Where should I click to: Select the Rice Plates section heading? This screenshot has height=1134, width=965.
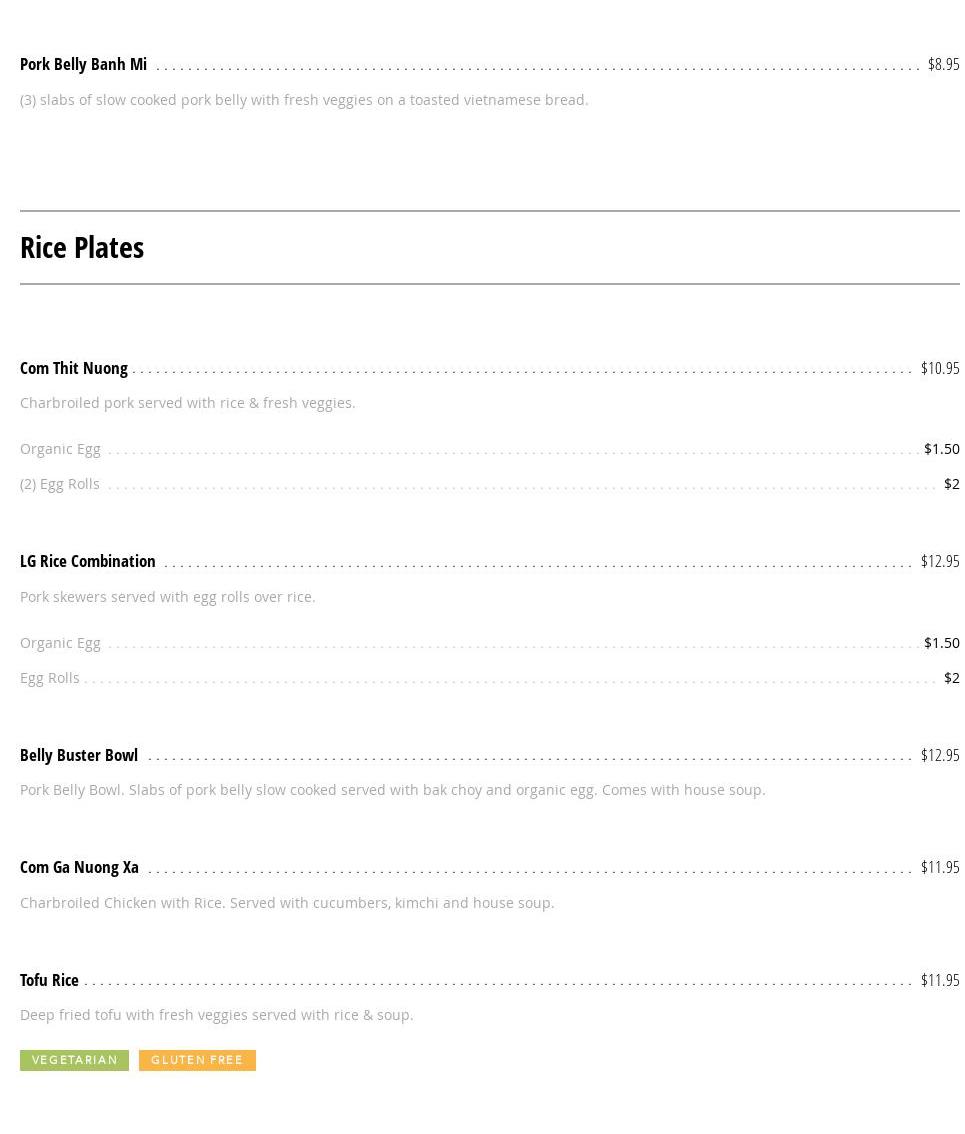coord(82,248)
